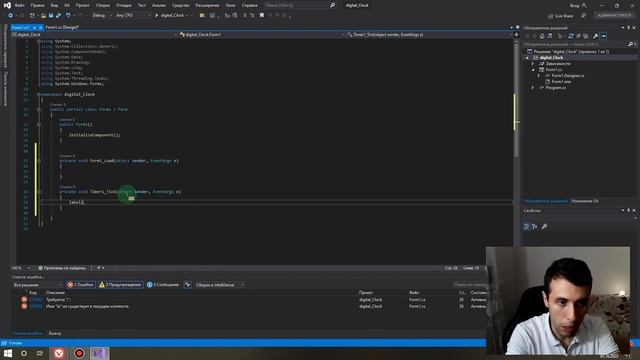Click the Cortana search circle on taskbar
The height and width of the screenshot is (360, 640).
point(24,353)
